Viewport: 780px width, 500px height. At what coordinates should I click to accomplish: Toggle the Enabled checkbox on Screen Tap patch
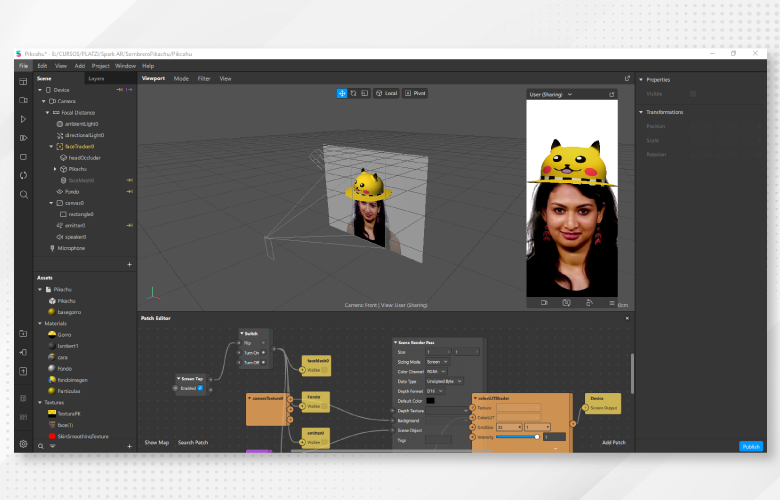tap(200, 388)
